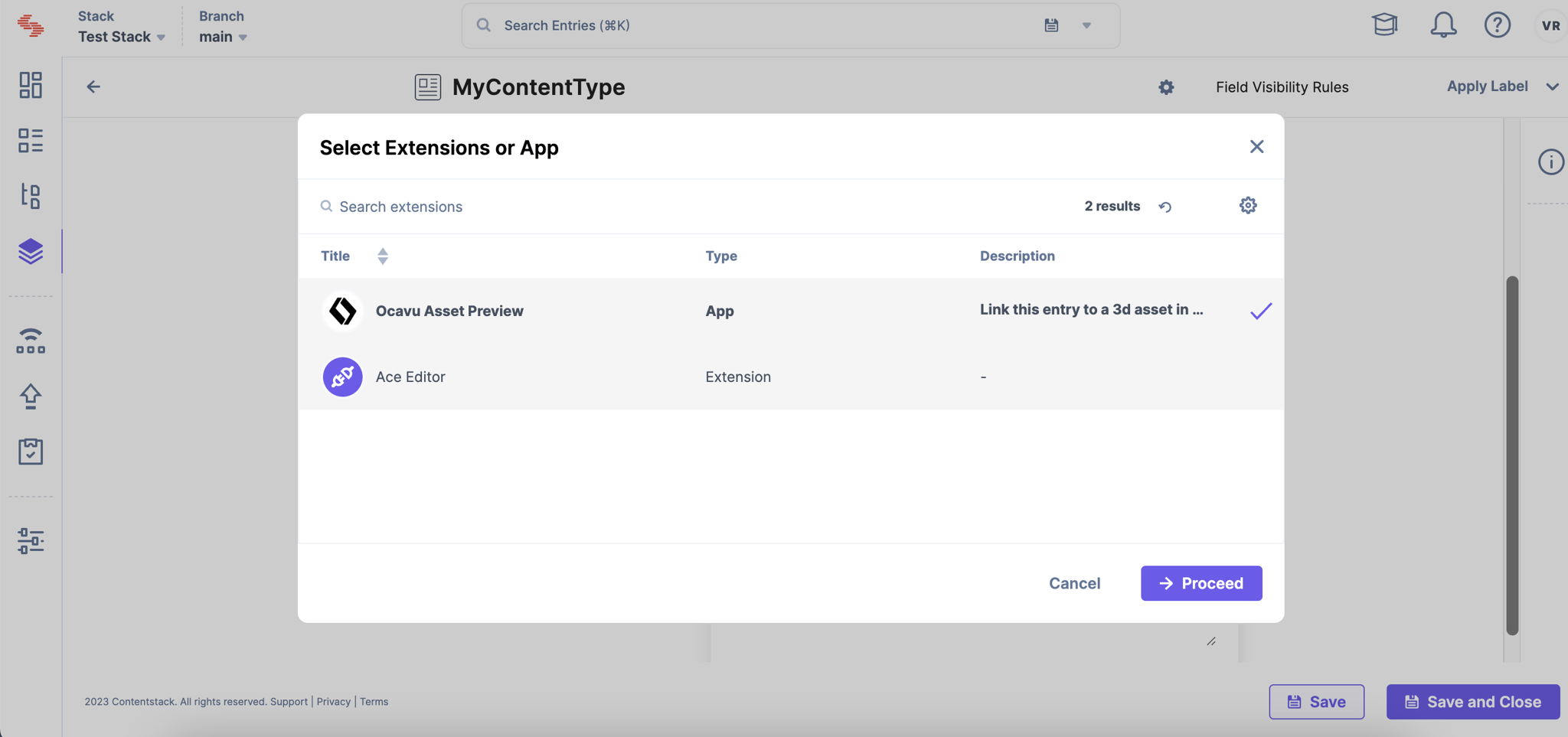Select the Ace Editor row
This screenshot has height=737, width=1568.
790,377
